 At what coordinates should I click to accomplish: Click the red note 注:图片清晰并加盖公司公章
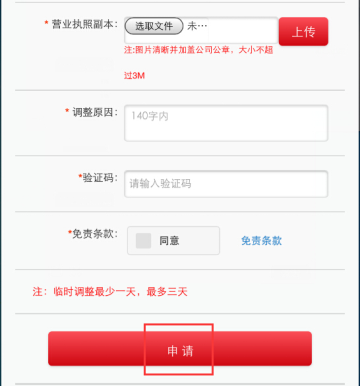[x=177, y=50]
